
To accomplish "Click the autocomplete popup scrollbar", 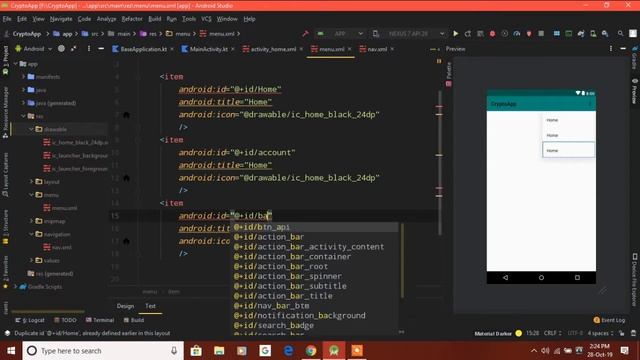I will (x=402, y=260).
